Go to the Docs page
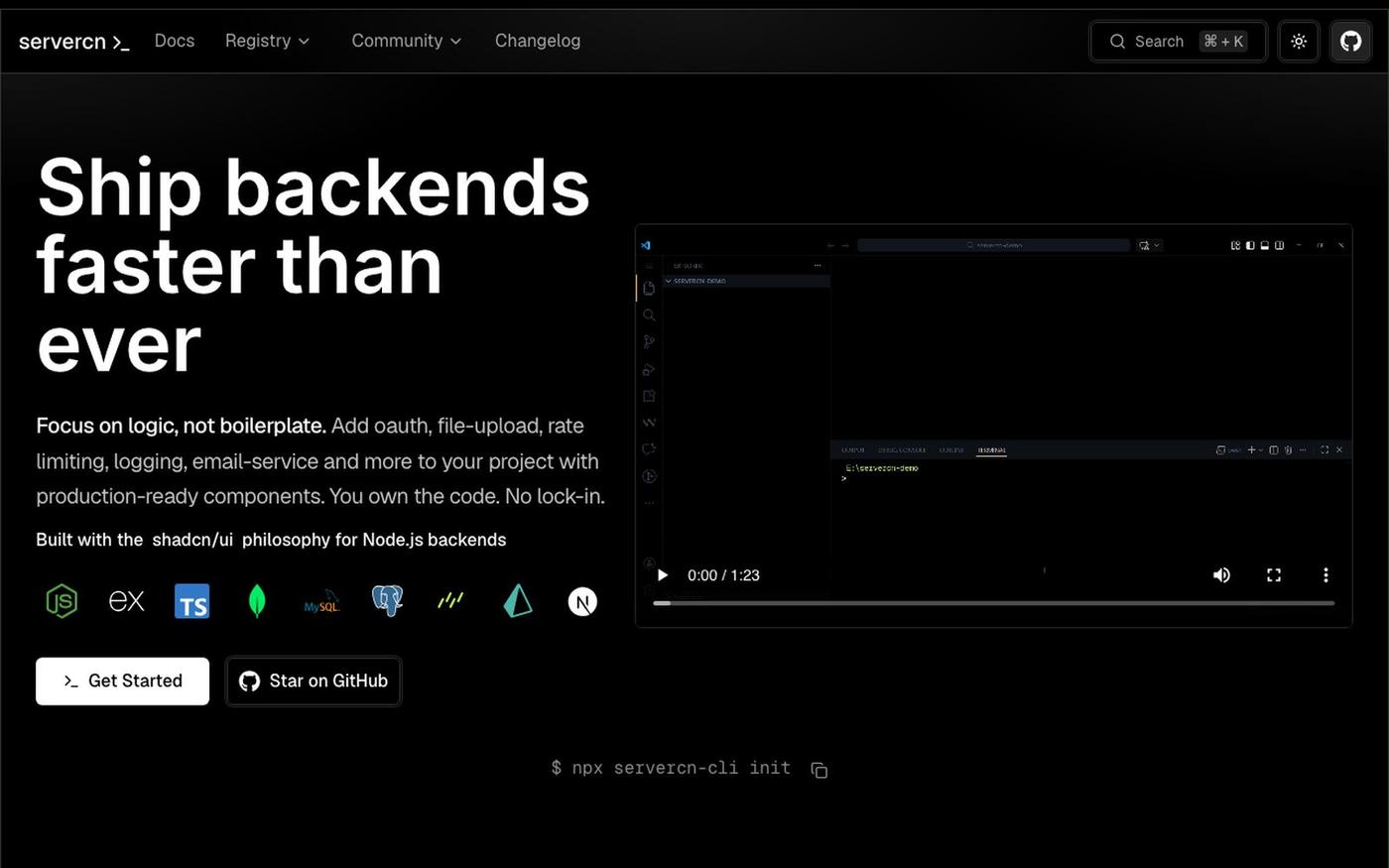The image size is (1389, 868). [175, 41]
